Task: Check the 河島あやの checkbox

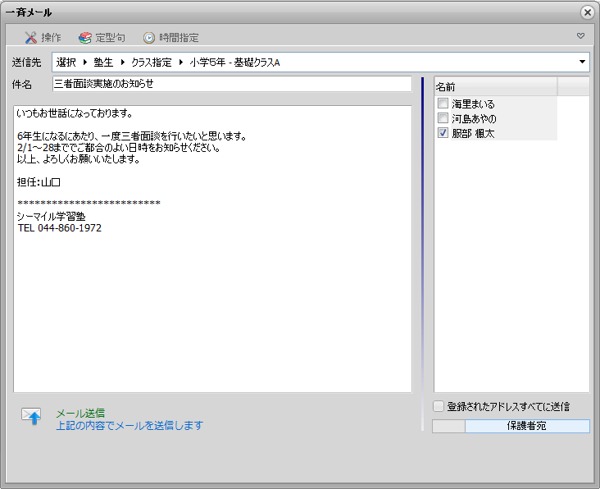Action: [443, 118]
